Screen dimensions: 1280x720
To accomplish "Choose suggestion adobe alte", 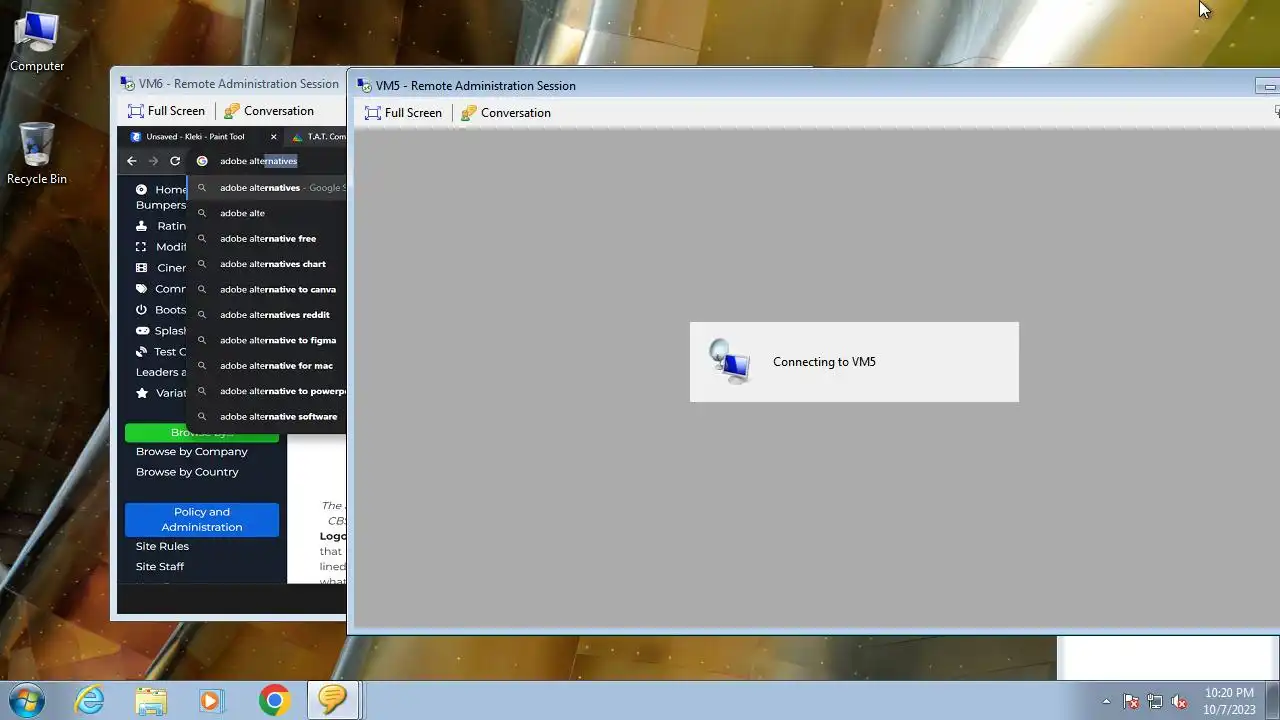I will tap(267, 213).
